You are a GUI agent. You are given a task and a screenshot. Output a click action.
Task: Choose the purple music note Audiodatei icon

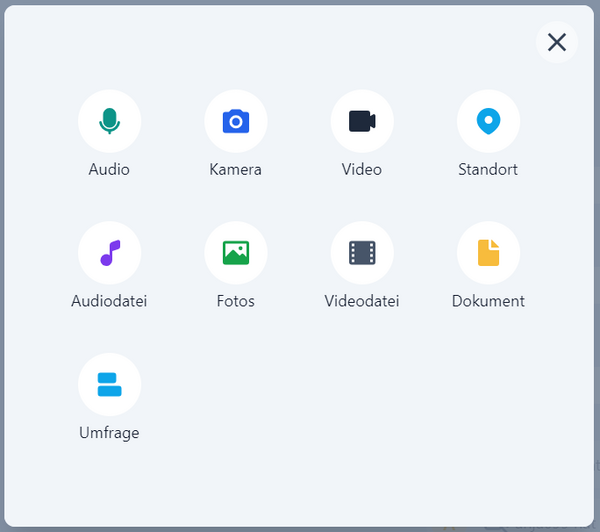109,253
